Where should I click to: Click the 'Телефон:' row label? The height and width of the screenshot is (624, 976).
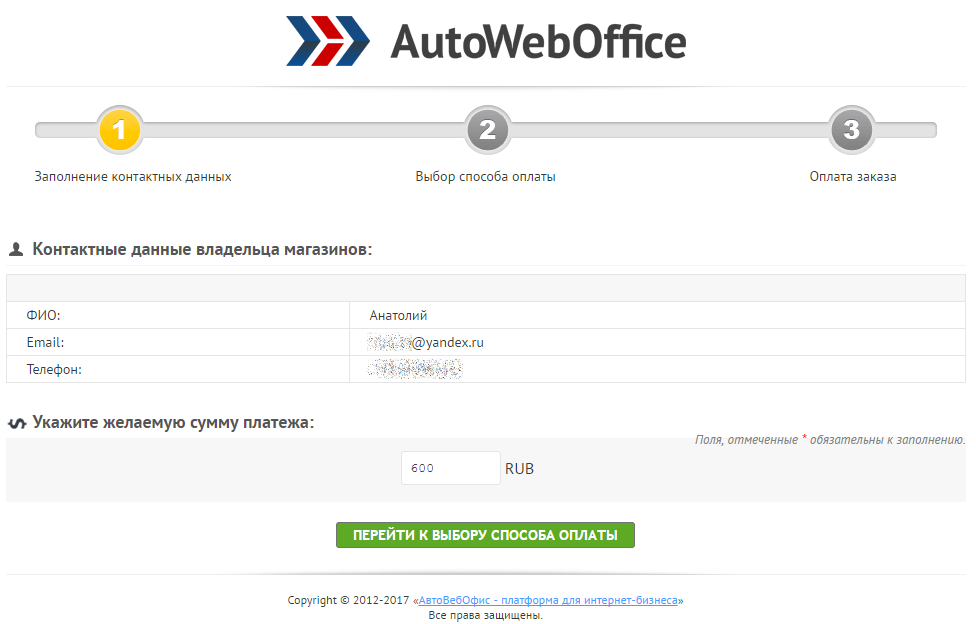(53, 370)
